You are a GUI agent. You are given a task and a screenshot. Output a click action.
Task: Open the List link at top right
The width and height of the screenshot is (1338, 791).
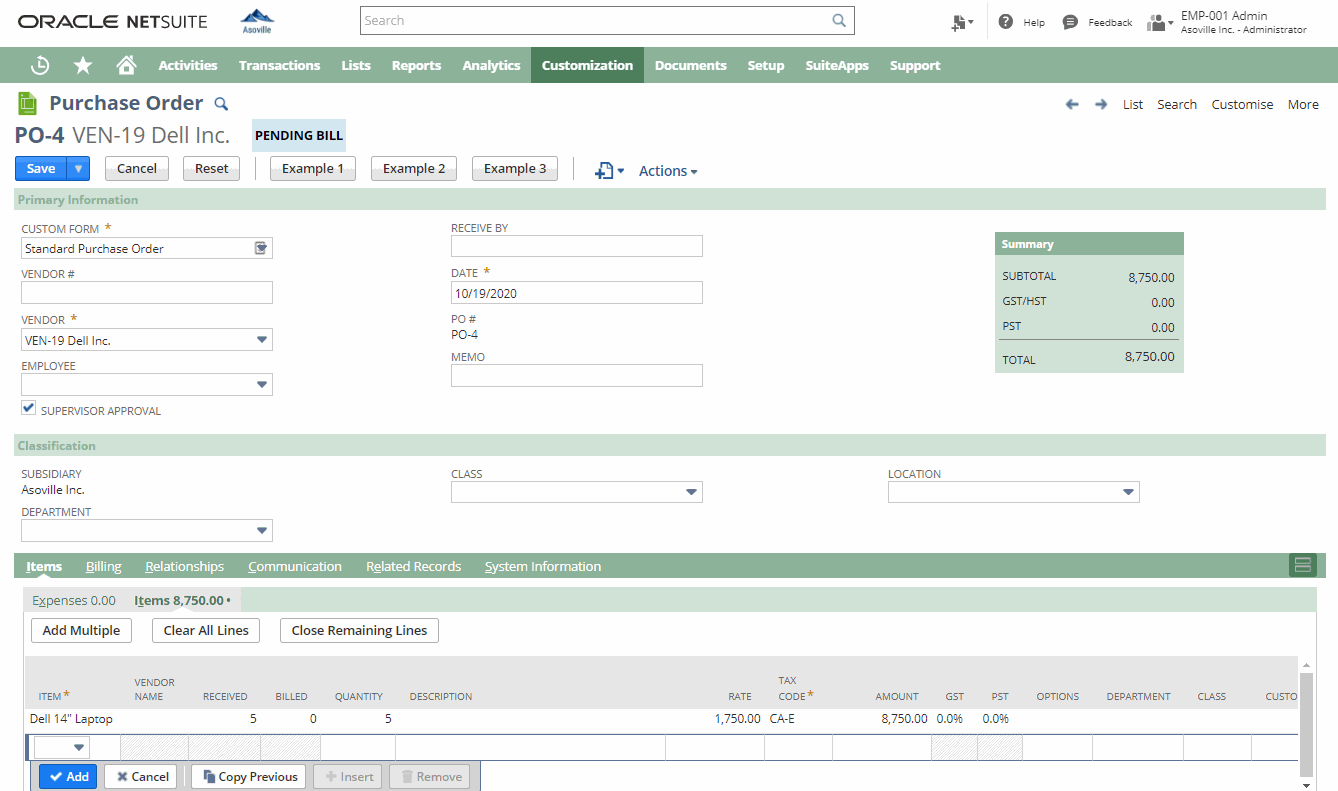tap(1133, 104)
